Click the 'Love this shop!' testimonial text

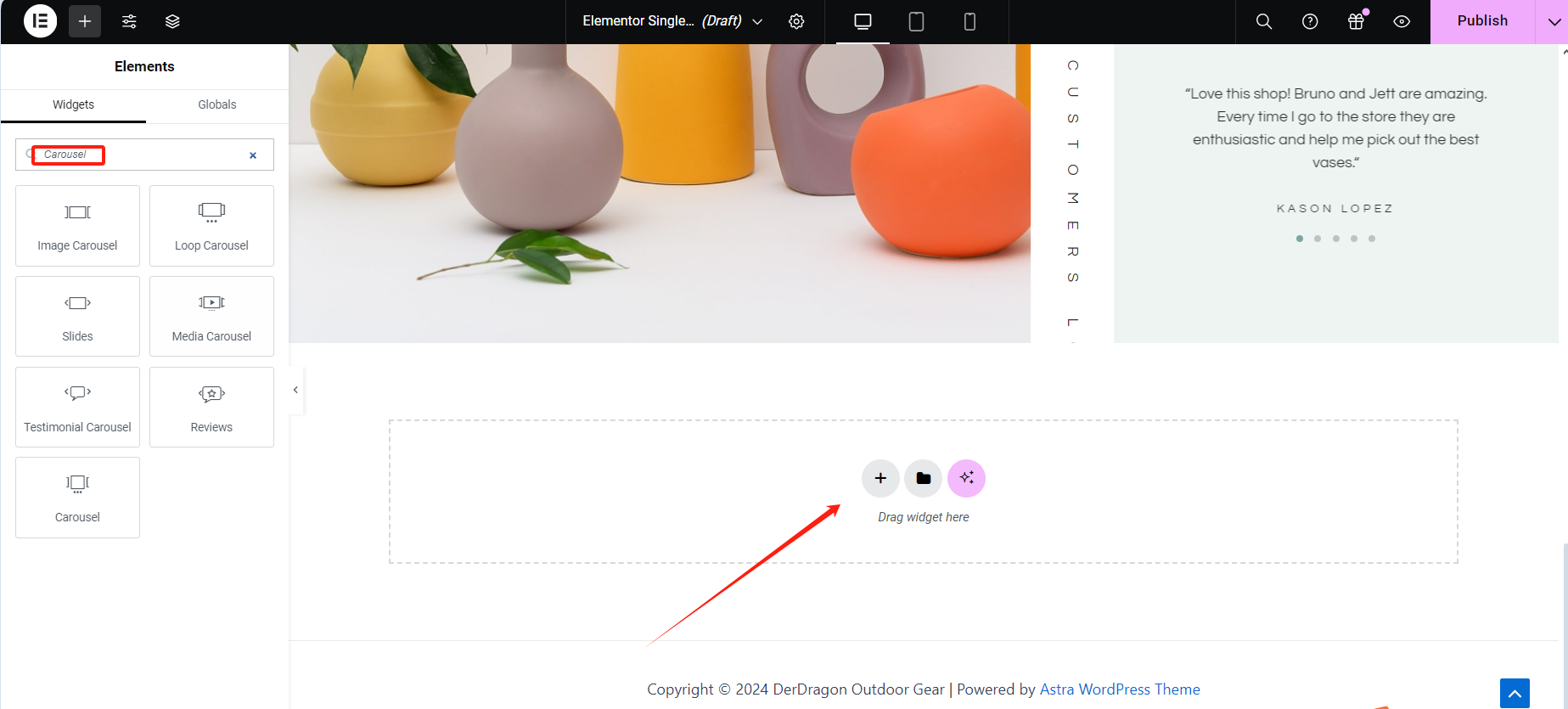(1335, 128)
